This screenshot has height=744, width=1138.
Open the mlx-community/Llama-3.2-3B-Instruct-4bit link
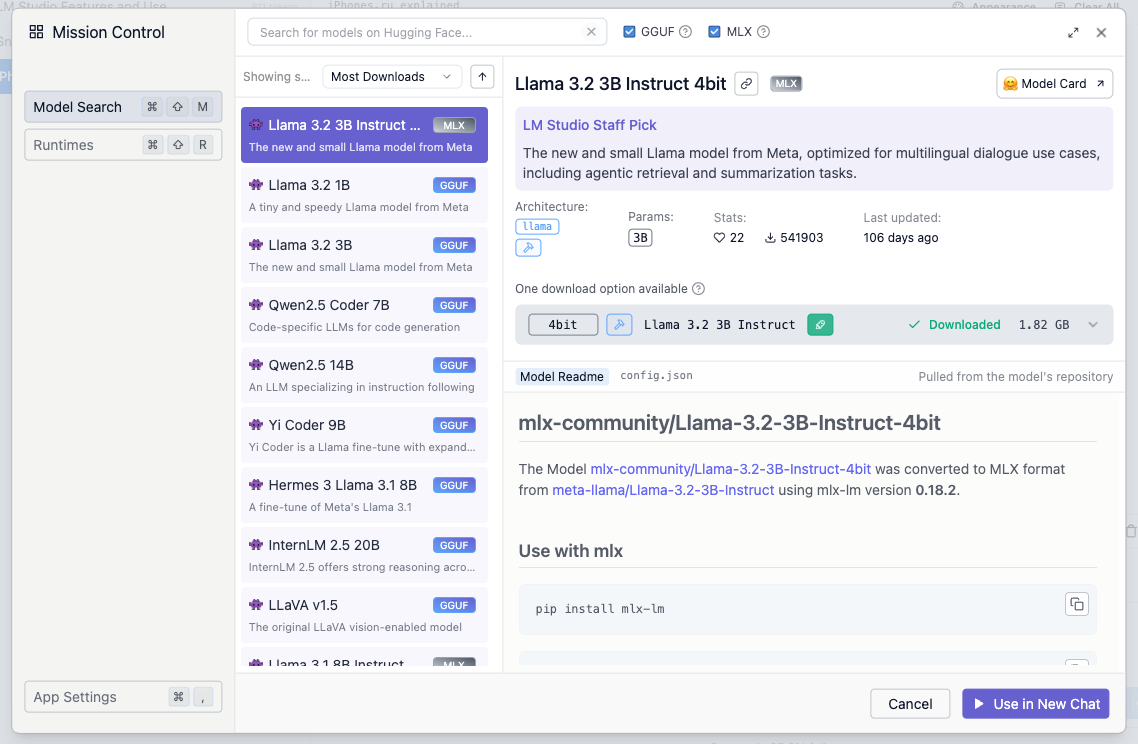pos(730,469)
